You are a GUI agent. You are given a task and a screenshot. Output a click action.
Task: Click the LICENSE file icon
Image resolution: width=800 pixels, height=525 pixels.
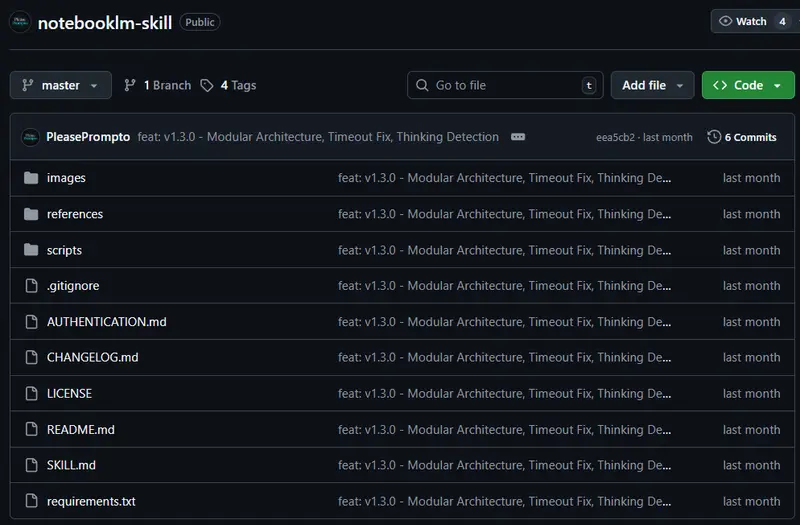[x=30, y=394]
